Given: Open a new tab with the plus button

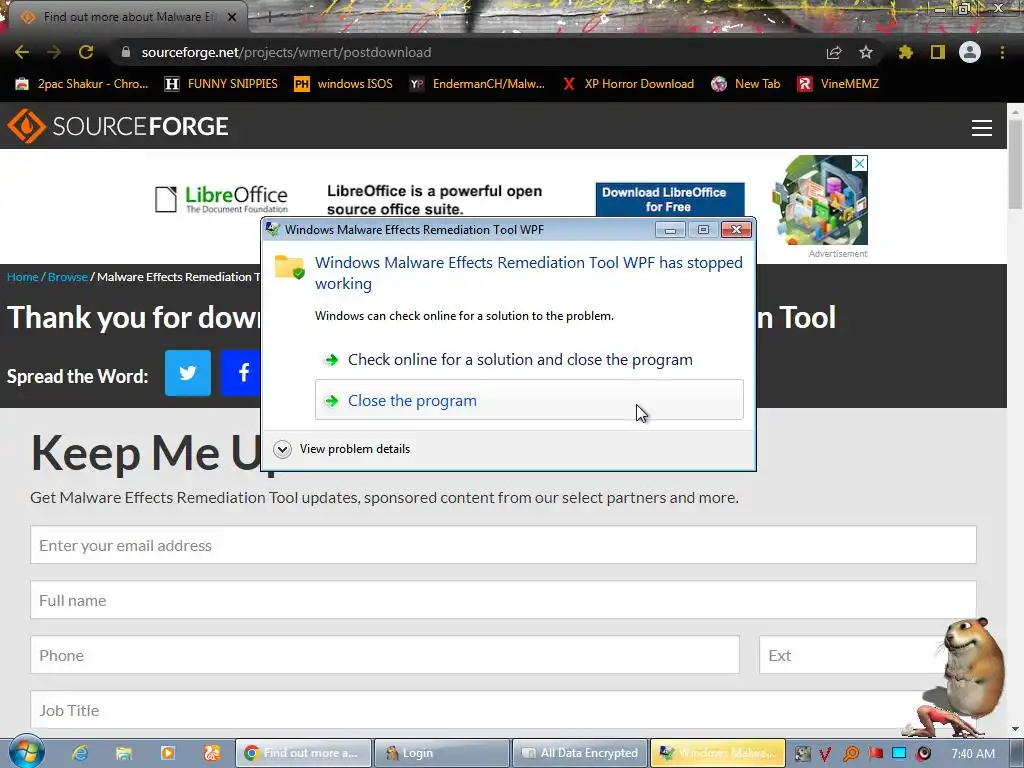Looking at the screenshot, I should coord(269,18).
